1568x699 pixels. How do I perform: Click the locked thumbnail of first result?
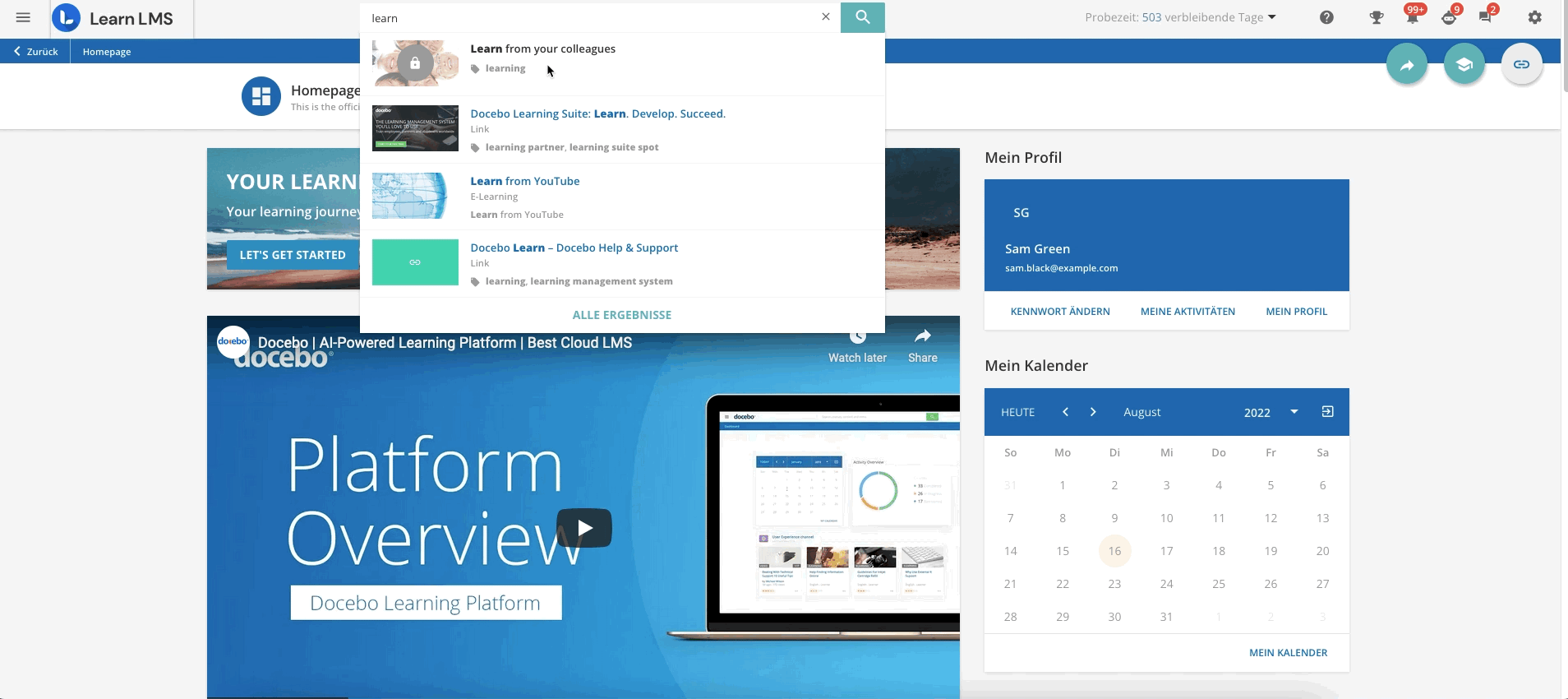click(x=415, y=63)
